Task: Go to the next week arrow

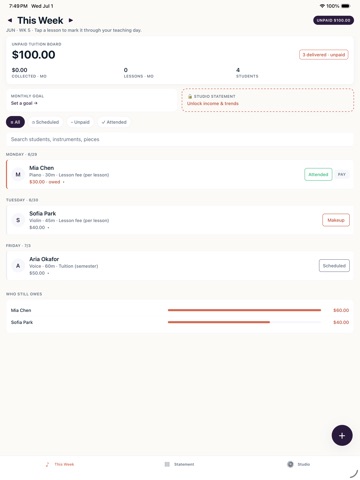Action: coord(71,20)
